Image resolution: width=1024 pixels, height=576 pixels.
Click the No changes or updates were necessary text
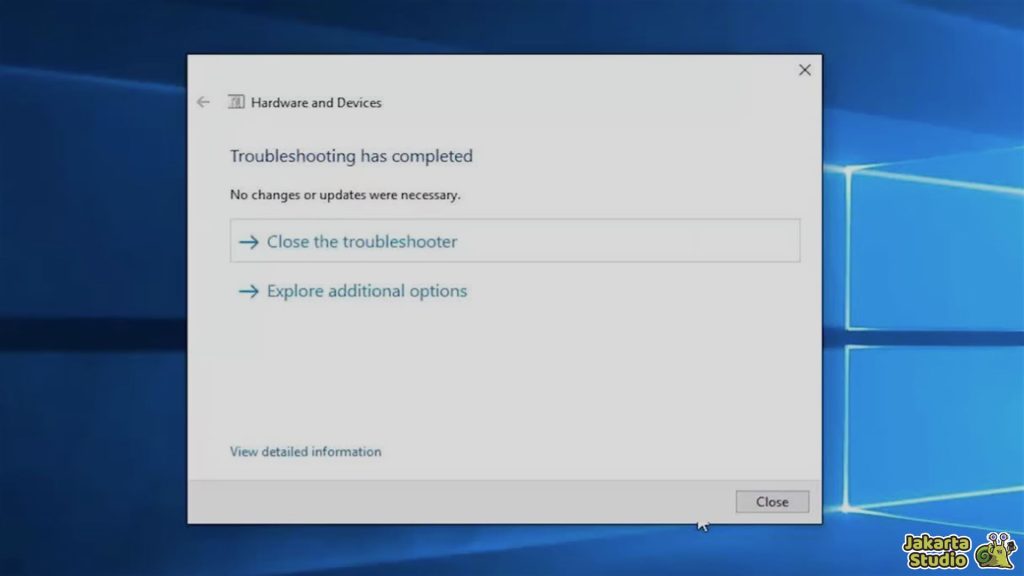(345, 195)
